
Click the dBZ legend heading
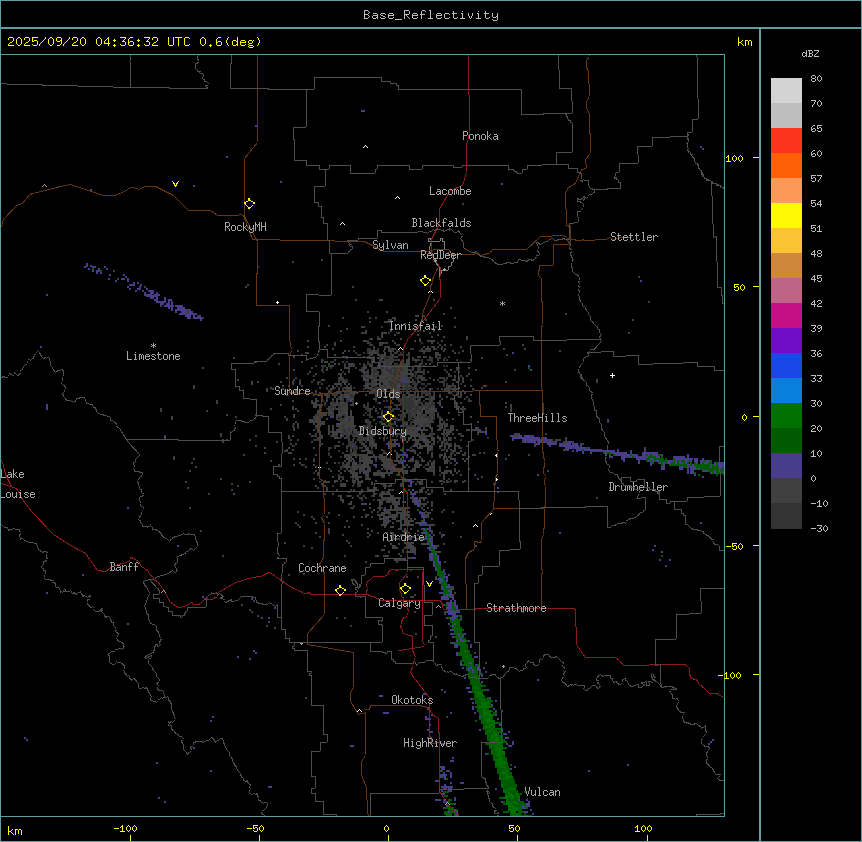tap(811, 53)
